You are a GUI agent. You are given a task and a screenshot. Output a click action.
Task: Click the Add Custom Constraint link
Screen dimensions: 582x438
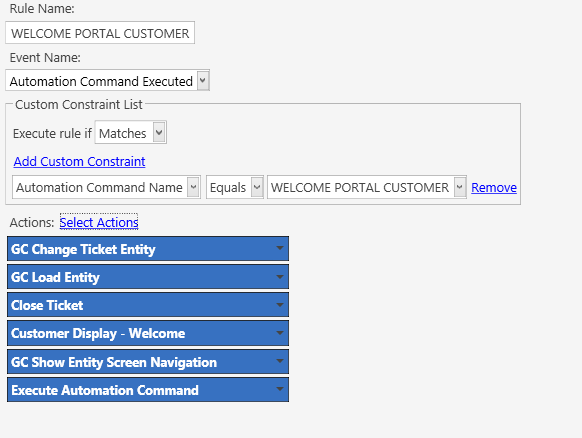79,162
